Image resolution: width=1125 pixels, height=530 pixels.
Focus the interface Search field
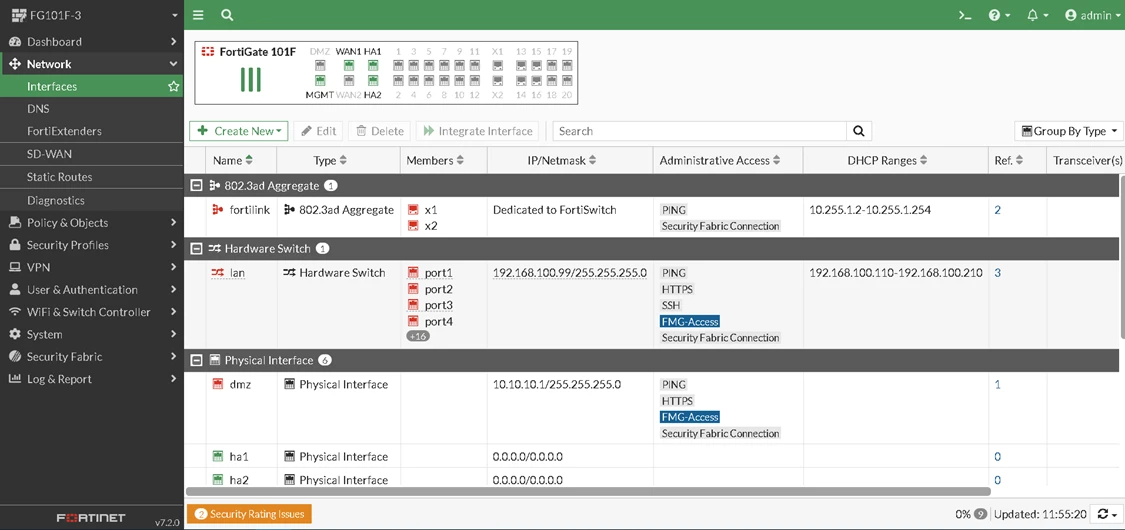[700, 131]
